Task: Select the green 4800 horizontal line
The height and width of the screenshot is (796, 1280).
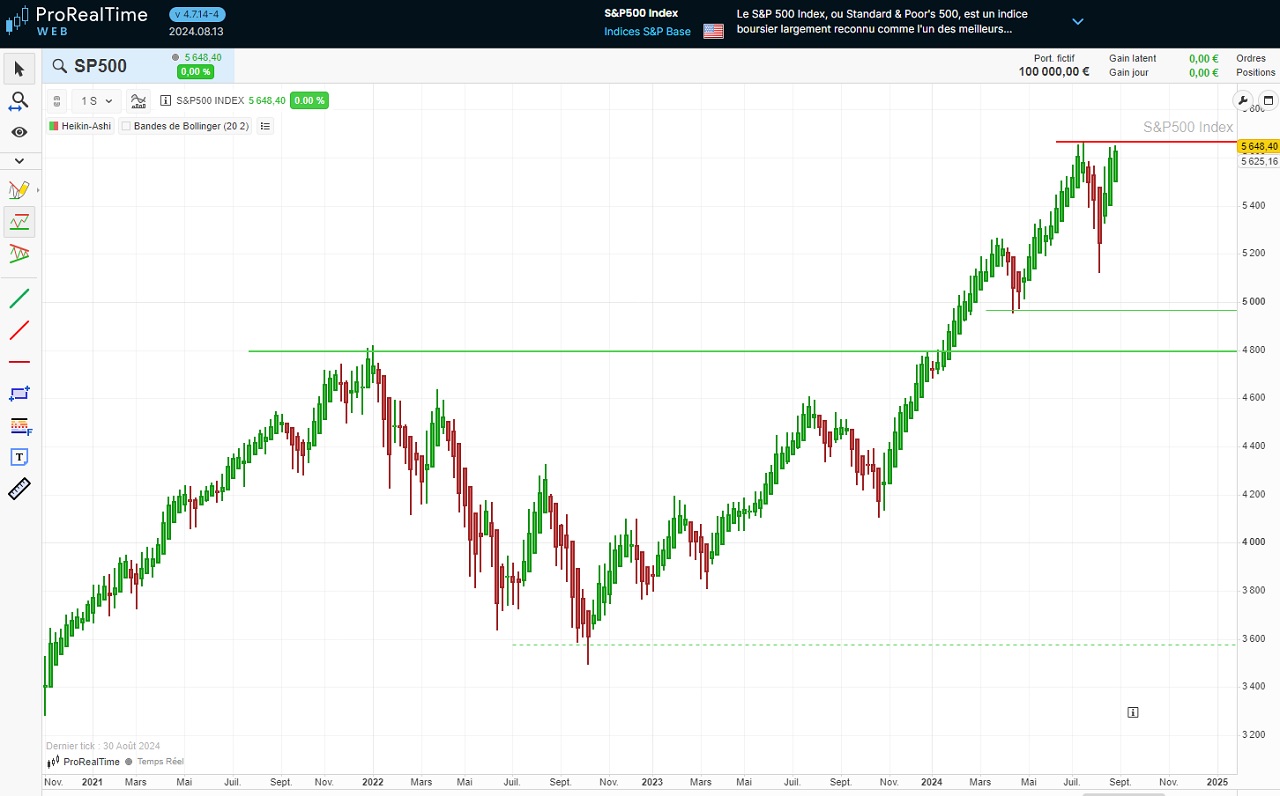Action: pyautogui.click(x=742, y=351)
